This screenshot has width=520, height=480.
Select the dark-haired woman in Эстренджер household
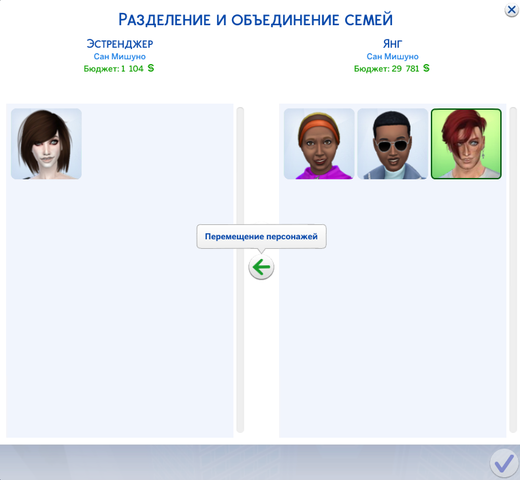46,144
